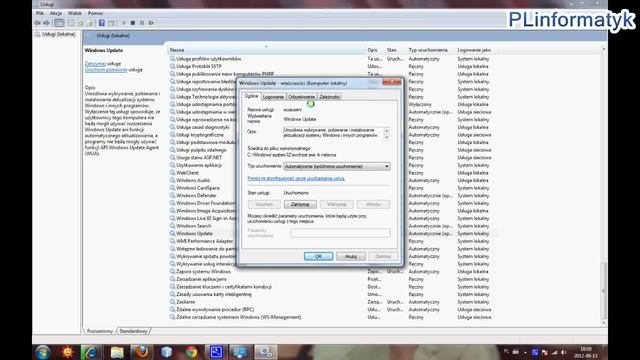Click the Export list toolbar icon
The width and height of the screenshot is (640, 360).
pos(90,23)
